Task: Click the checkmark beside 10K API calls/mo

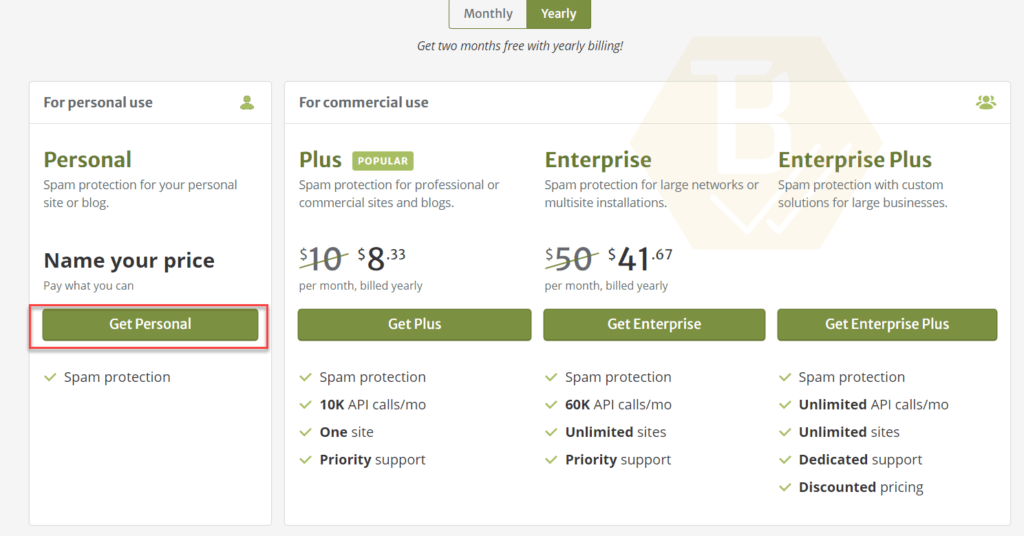Action: [x=305, y=405]
